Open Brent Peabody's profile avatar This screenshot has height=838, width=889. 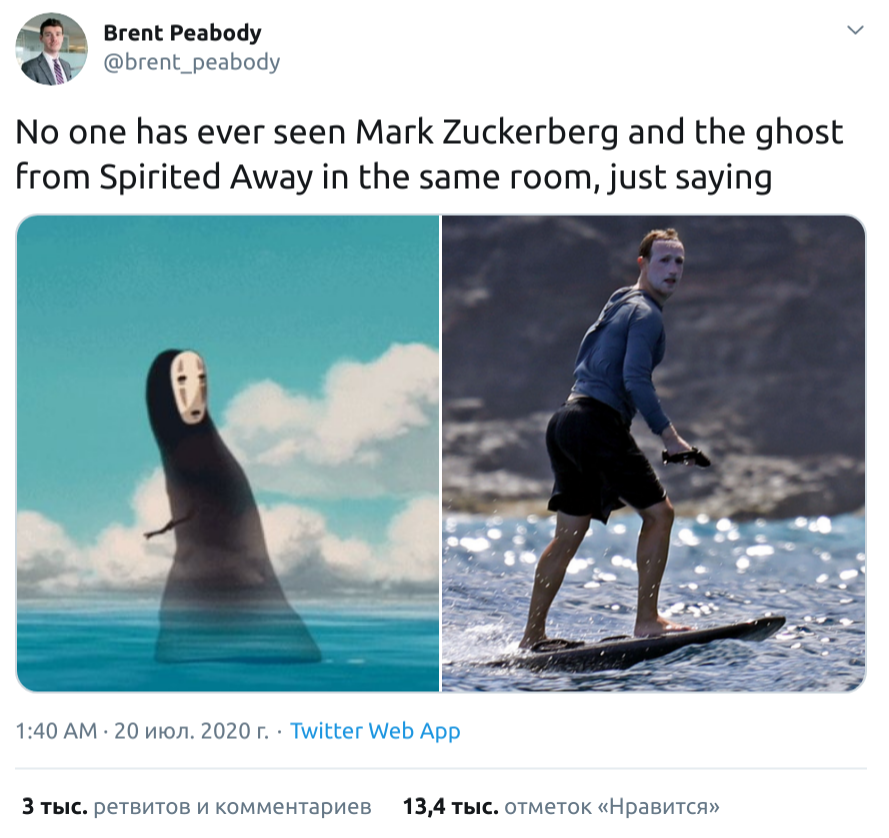[51, 49]
